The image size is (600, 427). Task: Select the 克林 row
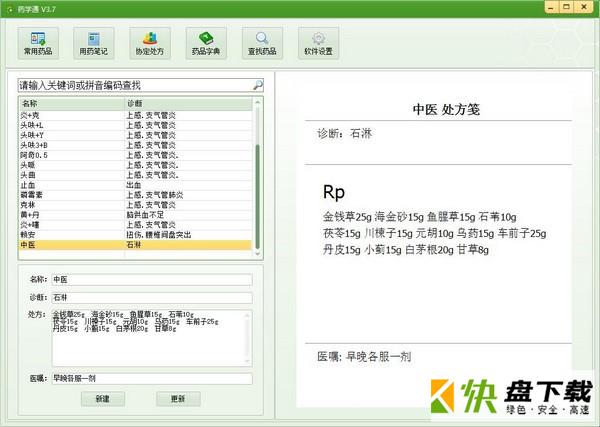click(136, 205)
